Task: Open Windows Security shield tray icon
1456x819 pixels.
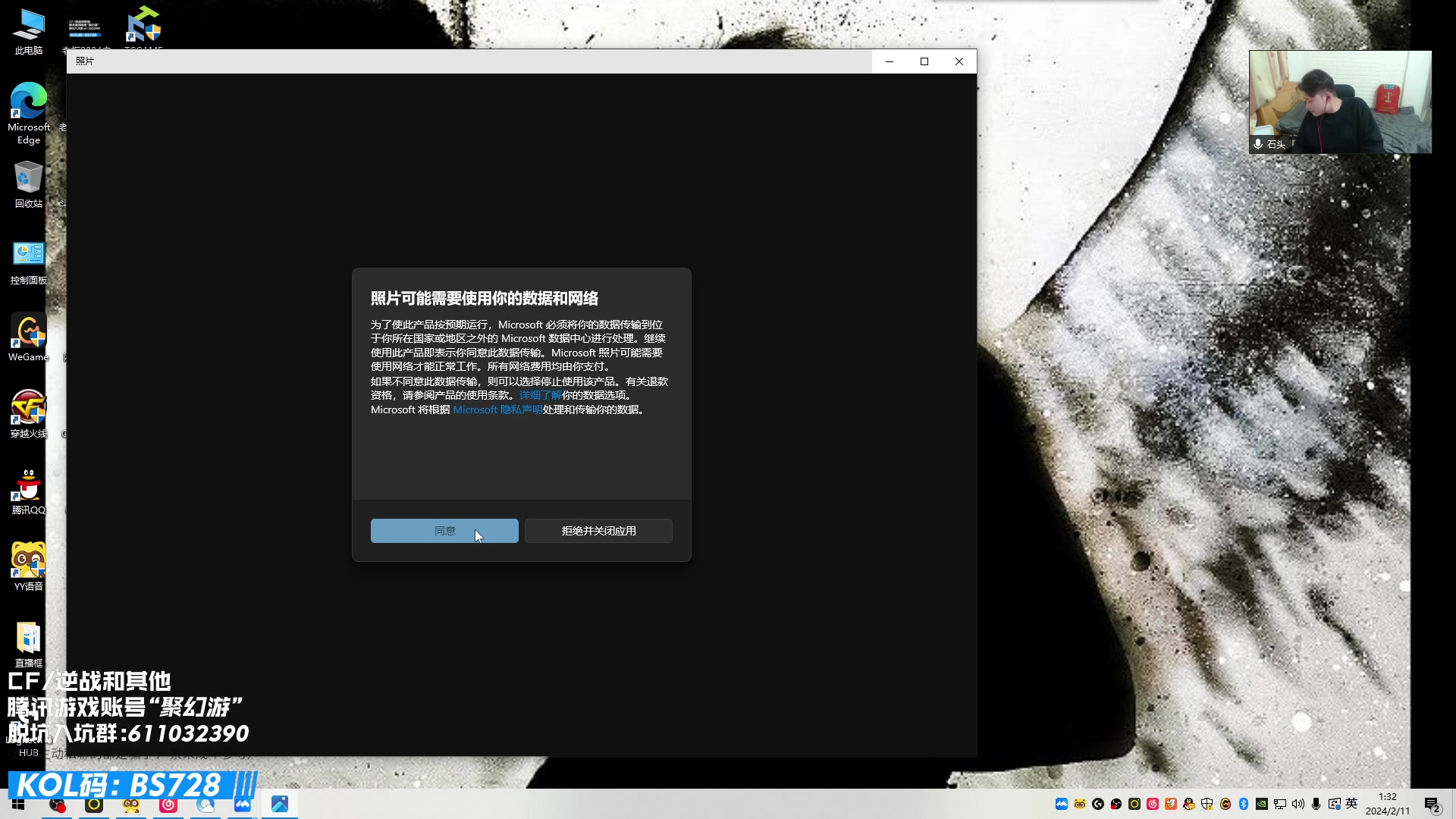Action: coord(1207,804)
